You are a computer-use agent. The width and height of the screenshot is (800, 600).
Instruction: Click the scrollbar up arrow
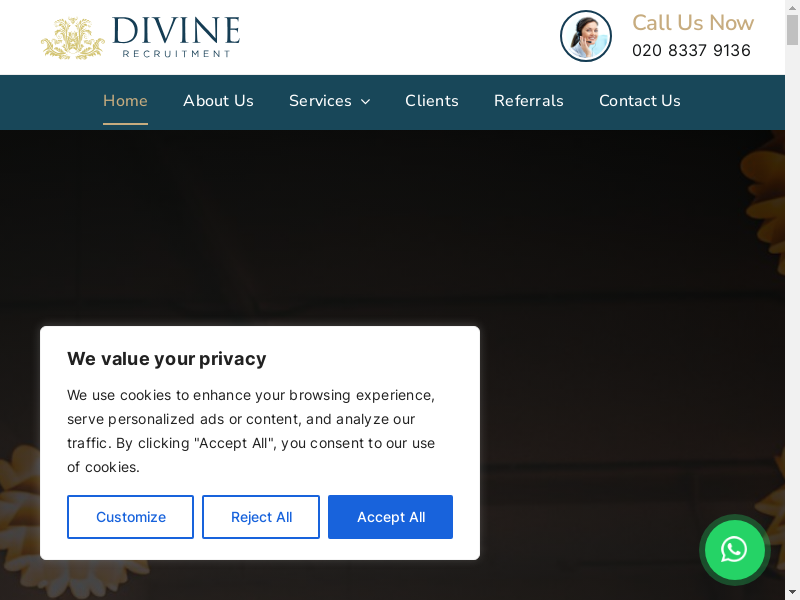pyautogui.click(x=792, y=6)
